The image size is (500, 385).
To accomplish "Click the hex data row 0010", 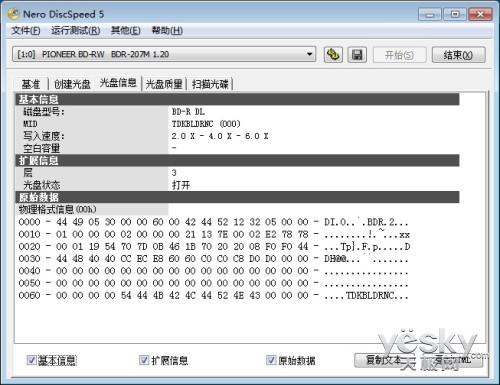I will click(x=214, y=234).
